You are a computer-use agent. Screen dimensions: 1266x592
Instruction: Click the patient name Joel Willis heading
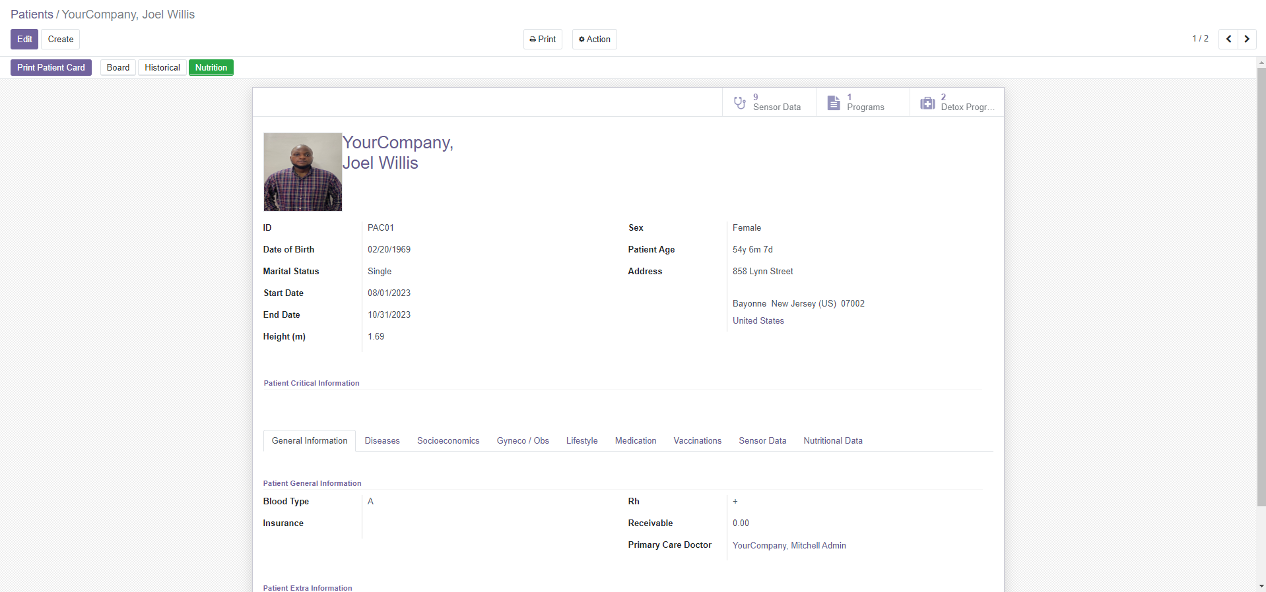[398, 153]
